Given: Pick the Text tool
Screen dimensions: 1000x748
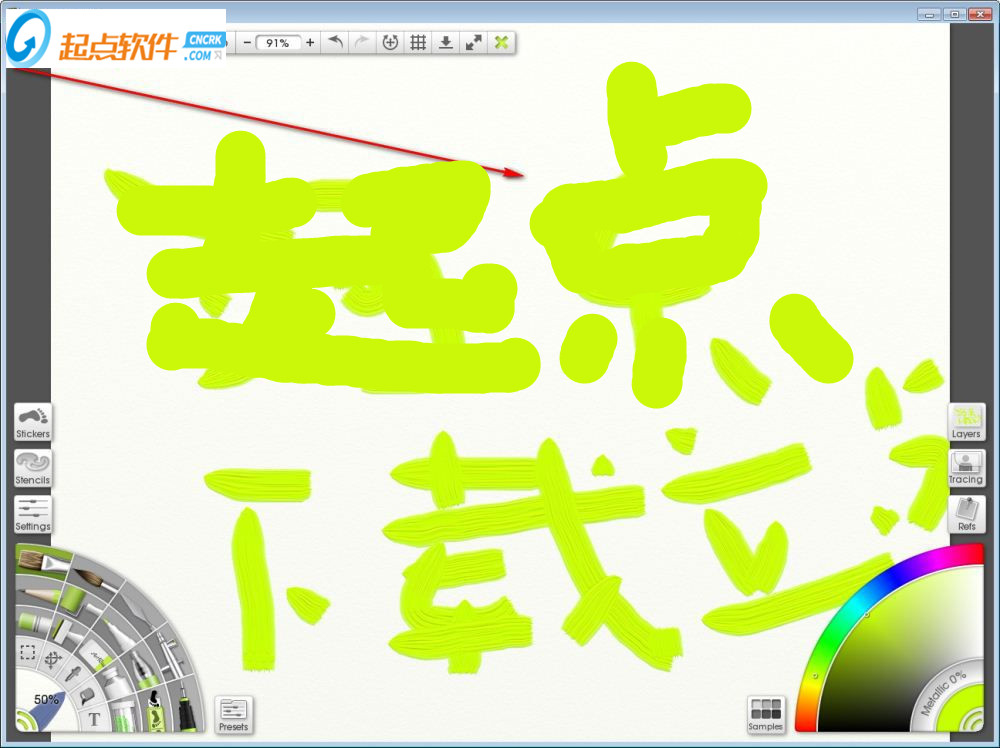Looking at the screenshot, I should click(95, 718).
